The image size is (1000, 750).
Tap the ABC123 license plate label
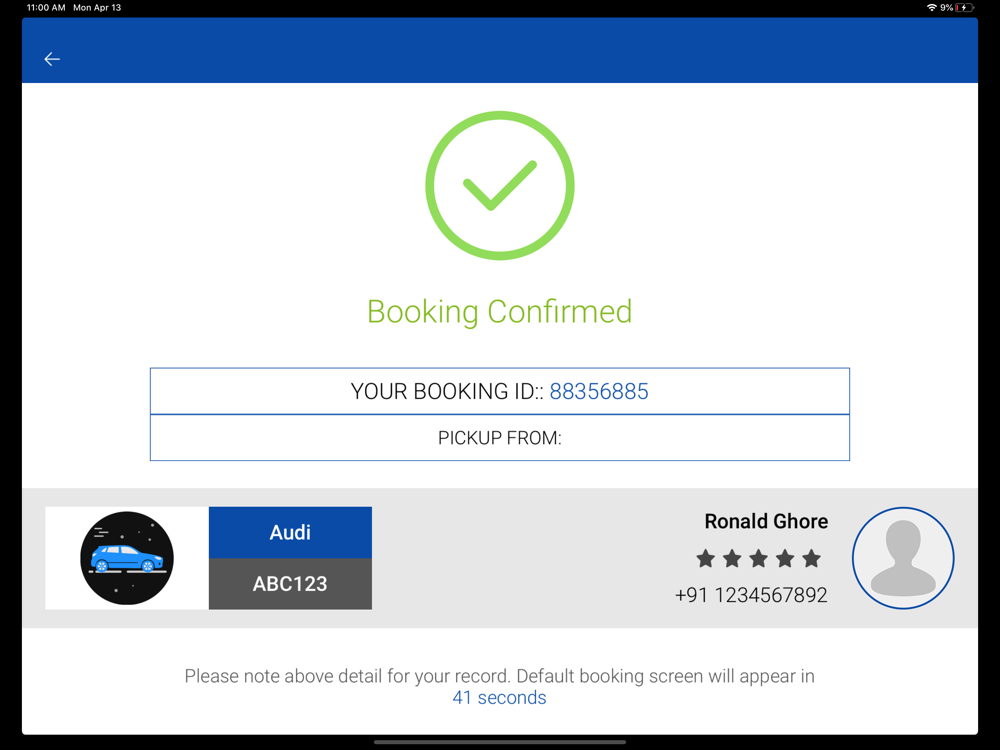tap(290, 584)
